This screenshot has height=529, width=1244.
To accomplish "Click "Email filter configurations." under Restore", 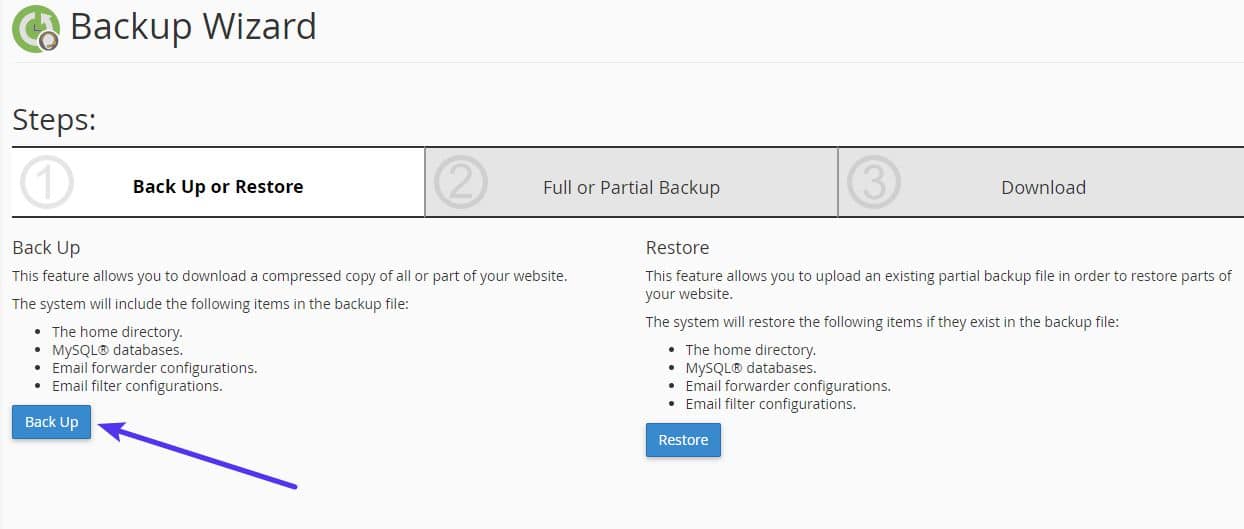I will 770,404.
